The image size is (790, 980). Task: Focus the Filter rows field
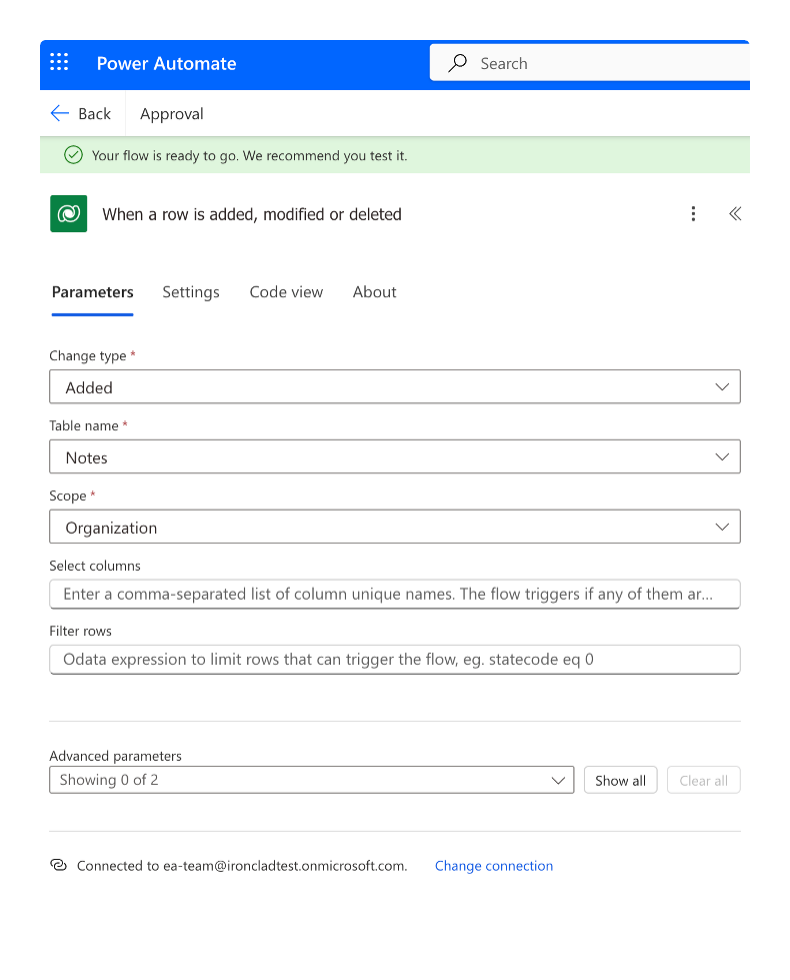(395, 659)
